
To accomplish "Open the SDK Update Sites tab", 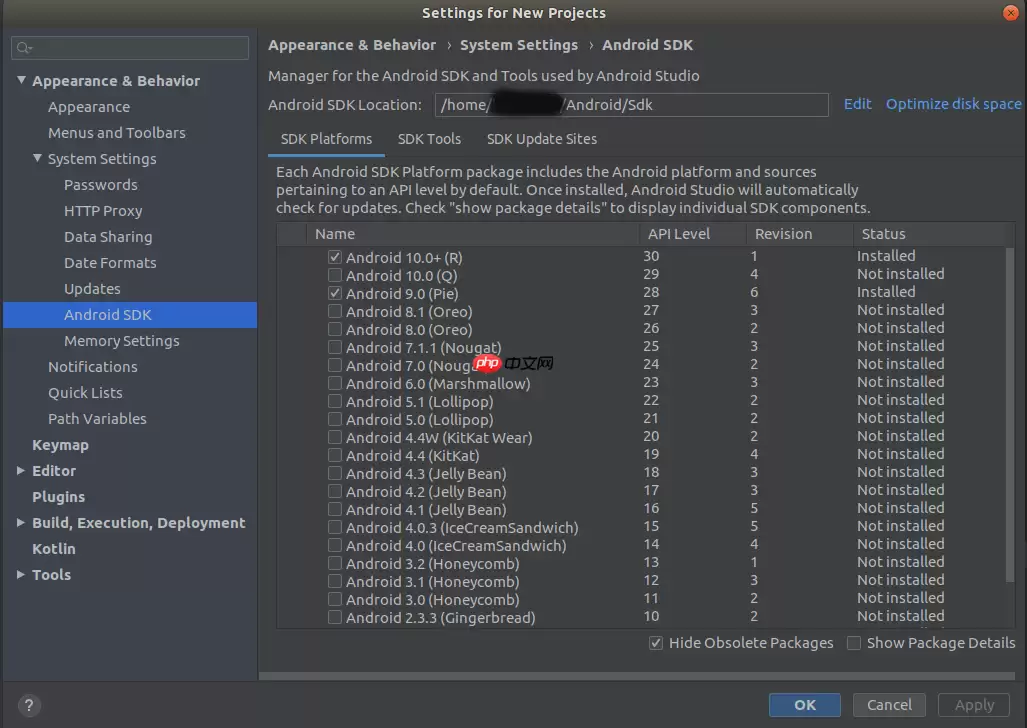I will 541,139.
